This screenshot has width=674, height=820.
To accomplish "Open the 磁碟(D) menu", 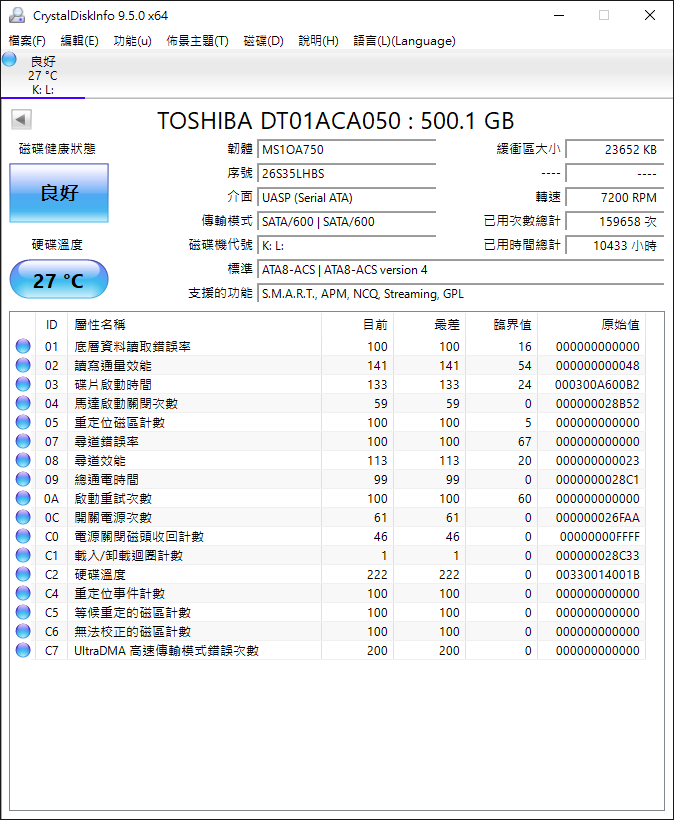I will point(264,41).
